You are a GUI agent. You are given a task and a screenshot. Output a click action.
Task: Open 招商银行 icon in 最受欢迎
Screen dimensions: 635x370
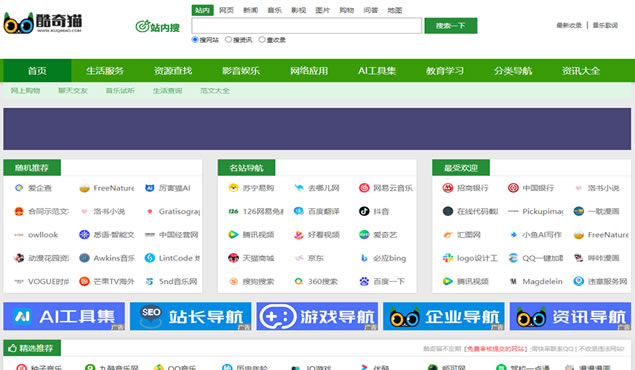click(447, 188)
